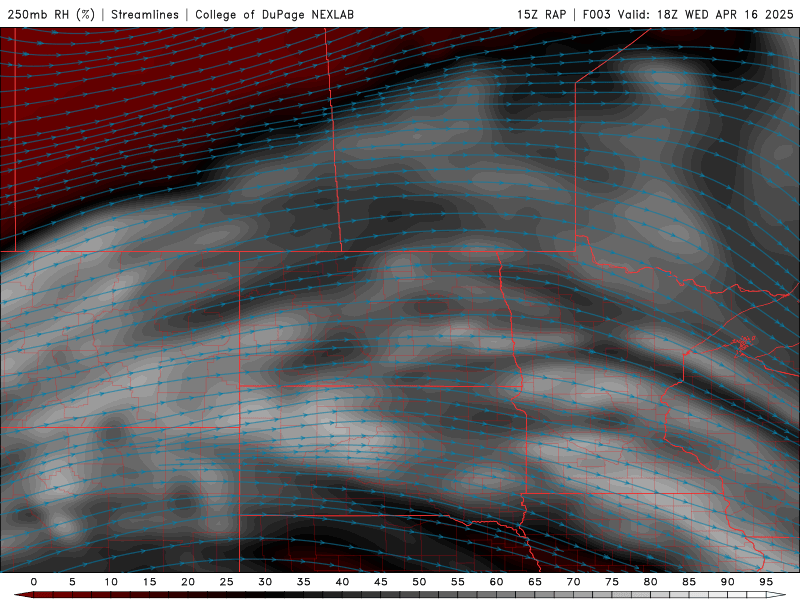800x600 pixels.
Task: Click the 'Valid: 18Z WED APR 16 2025' text
Action: [x=706, y=14]
